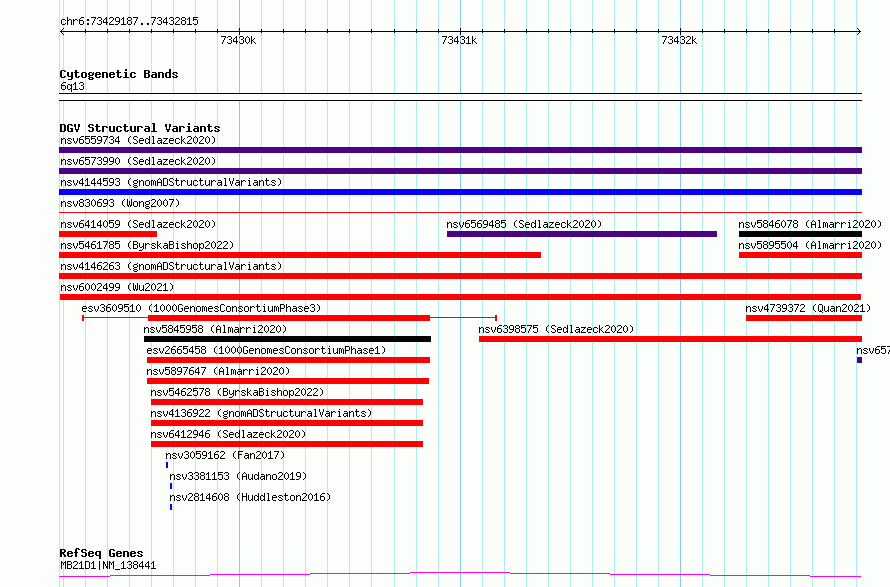Click nsv5897647 (Almarri2020) label
This screenshot has width=890, height=587.
[218, 371]
